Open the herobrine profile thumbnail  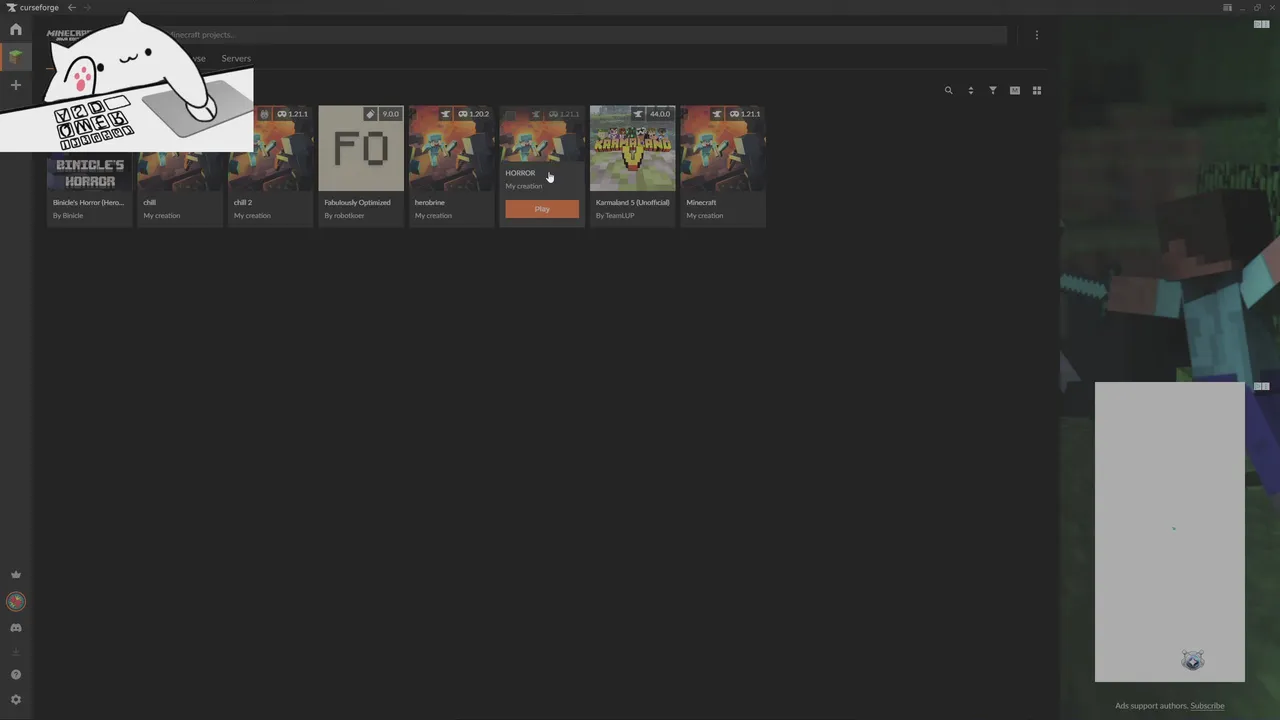pyautogui.click(x=451, y=148)
